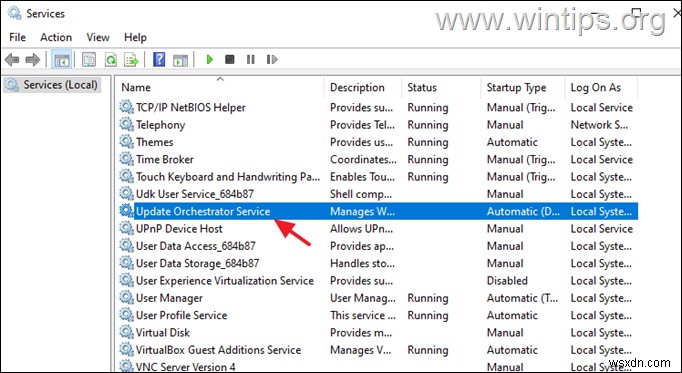Select the User Data Access_684b87 name
This screenshot has width=682, height=373.
pos(196,246)
